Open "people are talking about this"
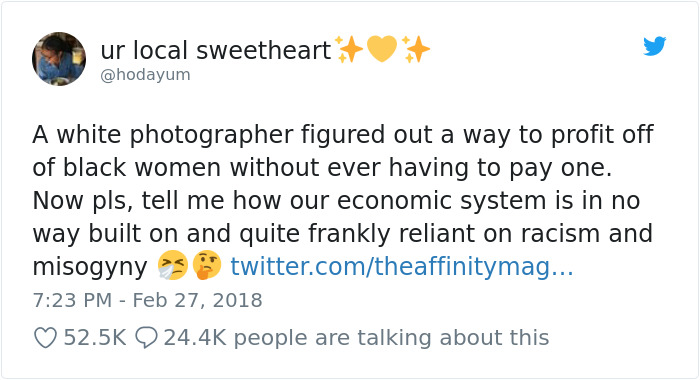Viewport: 700px width, 380px height. click(x=392, y=338)
